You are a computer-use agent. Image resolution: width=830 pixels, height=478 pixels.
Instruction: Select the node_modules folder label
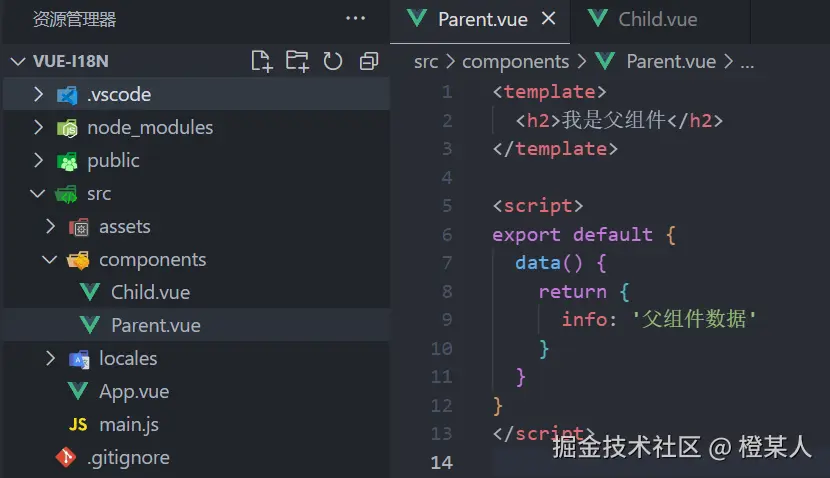(x=150, y=128)
